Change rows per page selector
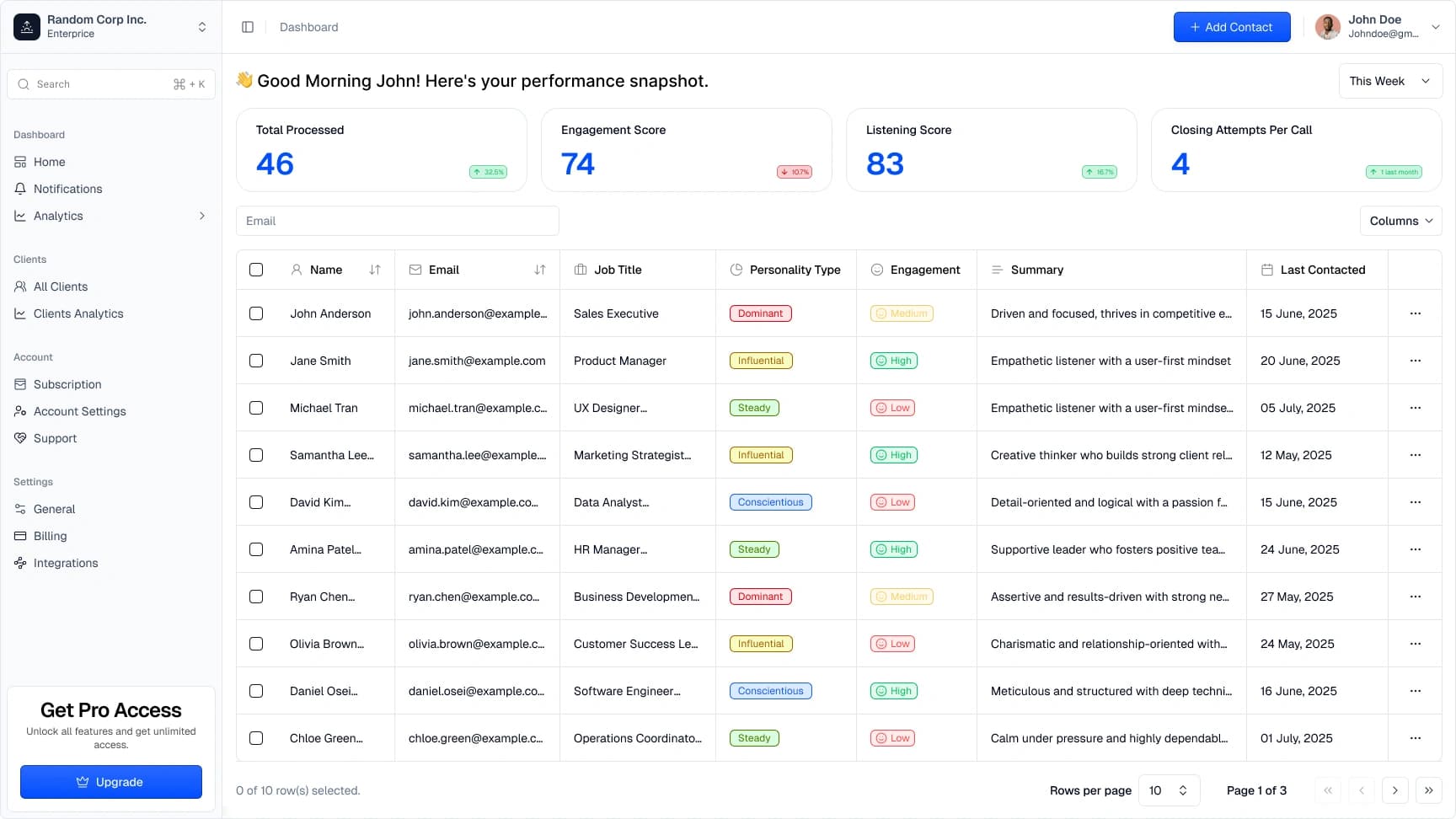The image size is (1456, 819). (x=1169, y=790)
